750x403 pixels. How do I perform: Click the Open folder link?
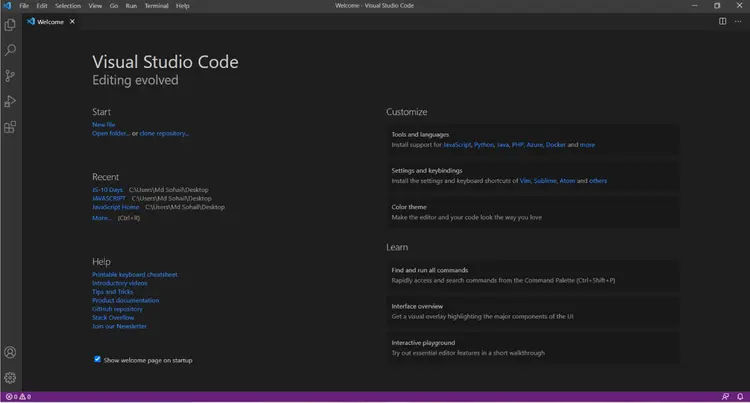coord(111,133)
